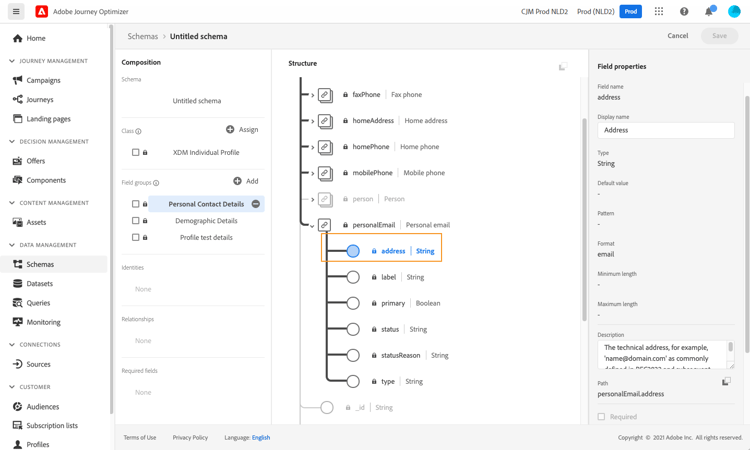This screenshot has width=750, height=450.
Task: Collapse the personalEmail field node
Action: click(312, 226)
